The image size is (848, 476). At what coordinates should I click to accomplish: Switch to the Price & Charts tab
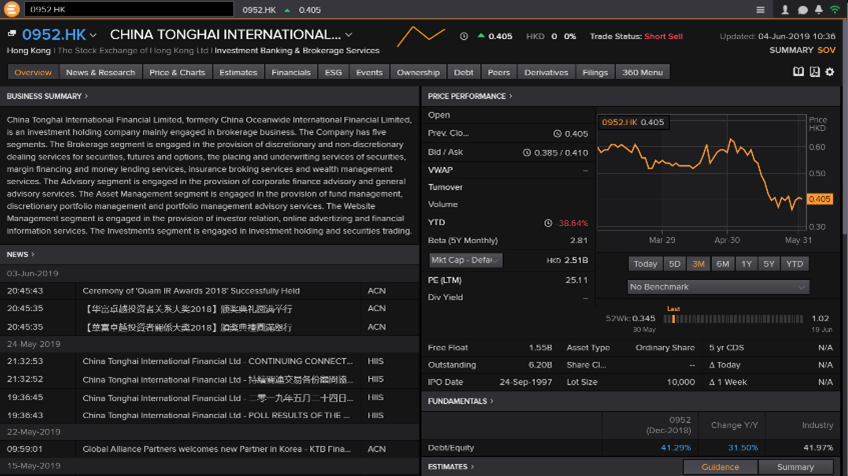pyautogui.click(x=177, y=72)
